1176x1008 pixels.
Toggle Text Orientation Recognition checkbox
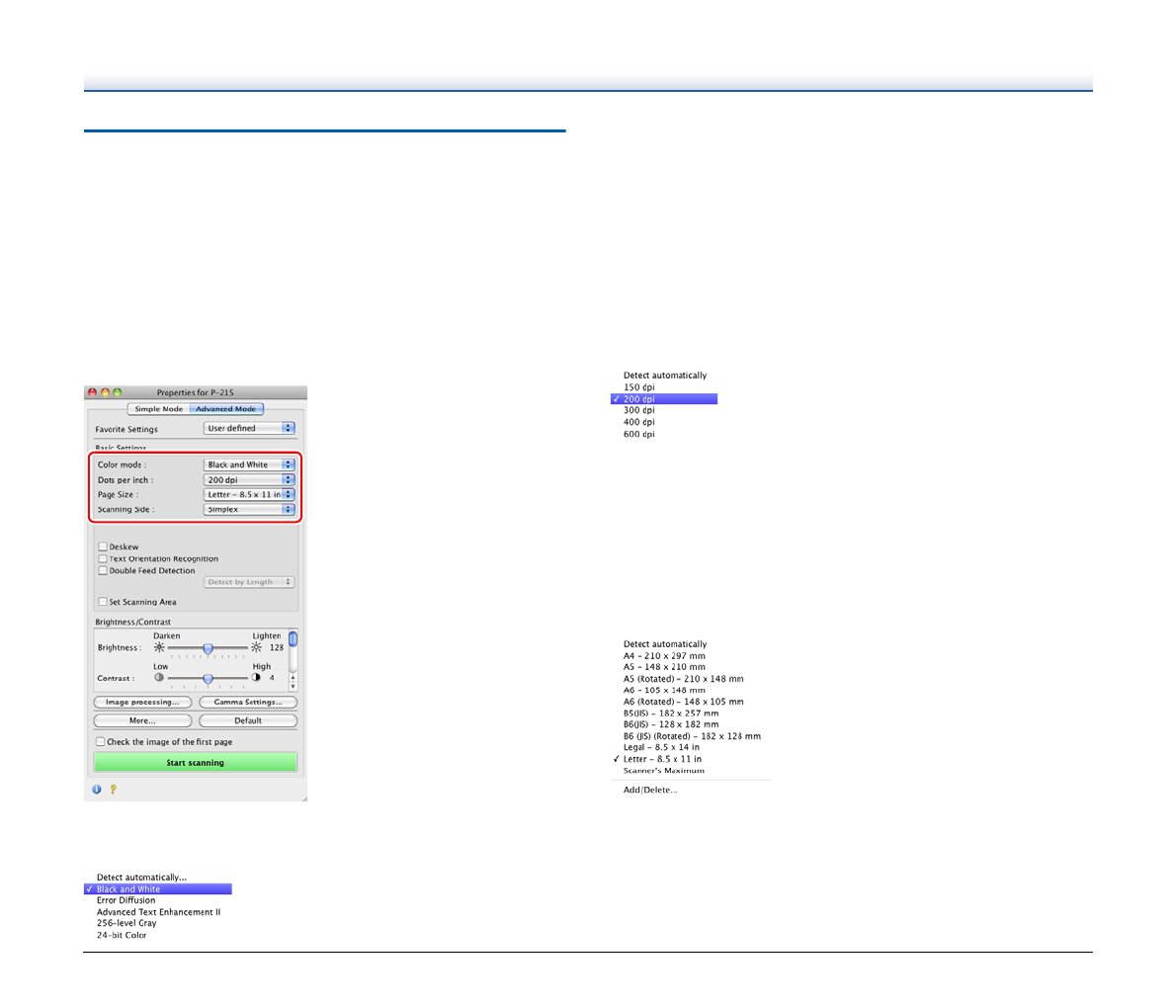click(x=103, y=558)
